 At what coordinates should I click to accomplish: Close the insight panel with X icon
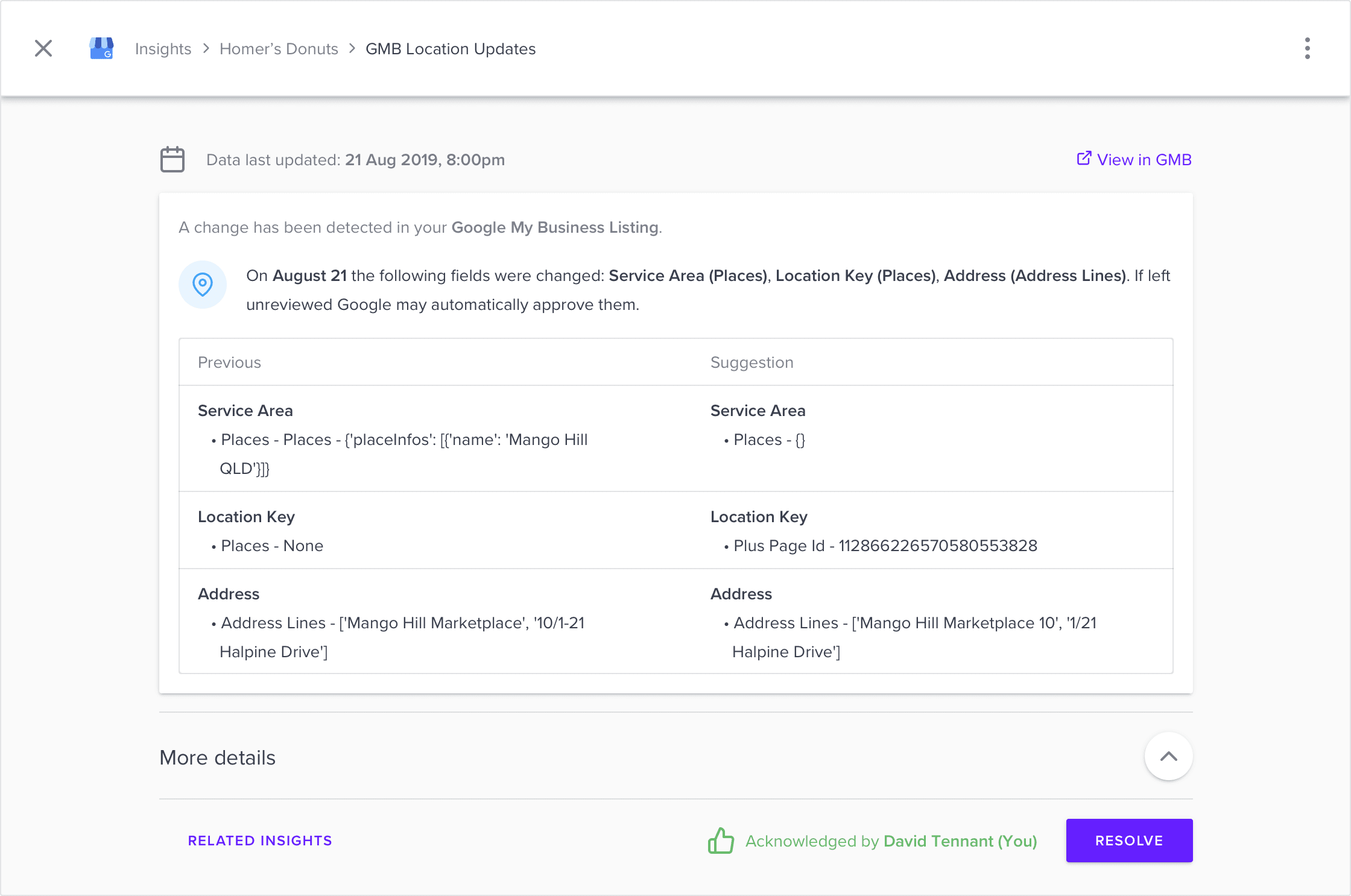point(43,48)
